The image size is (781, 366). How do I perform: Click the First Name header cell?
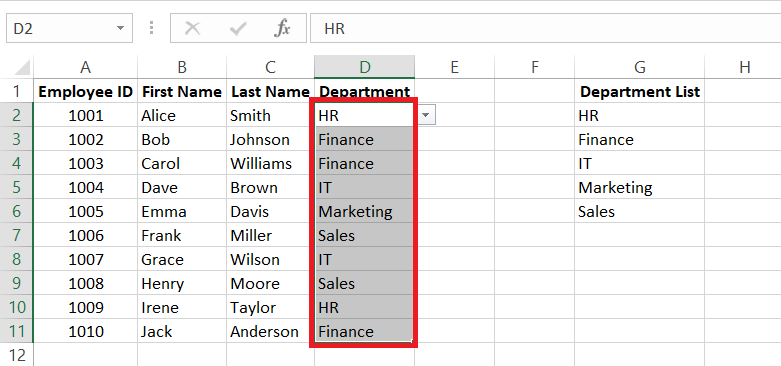click(182, 91)
